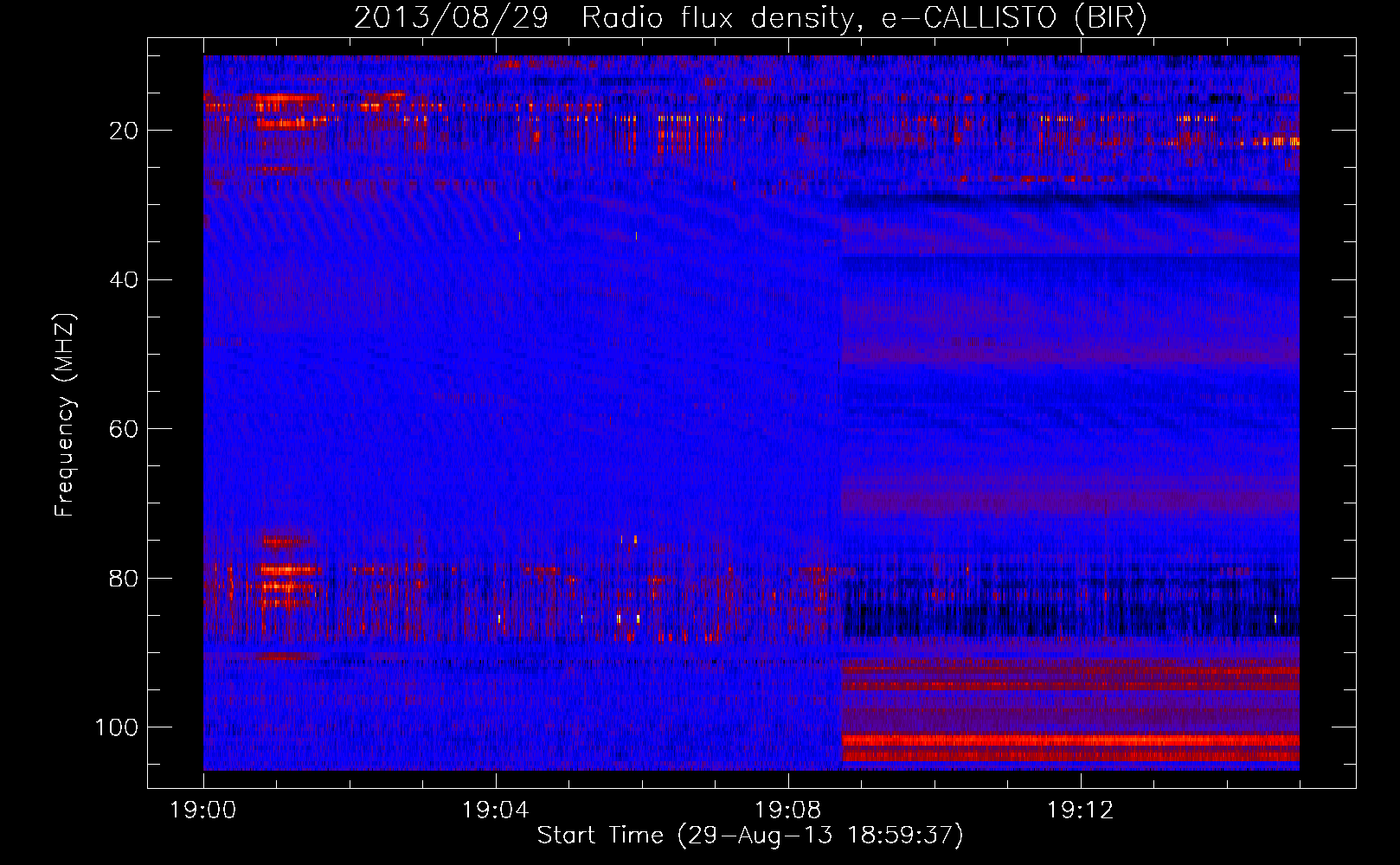This screenshot has height=865, width=1400.
Task: Click the frequency tick label "40"
Action: click(x=124, y=280)
